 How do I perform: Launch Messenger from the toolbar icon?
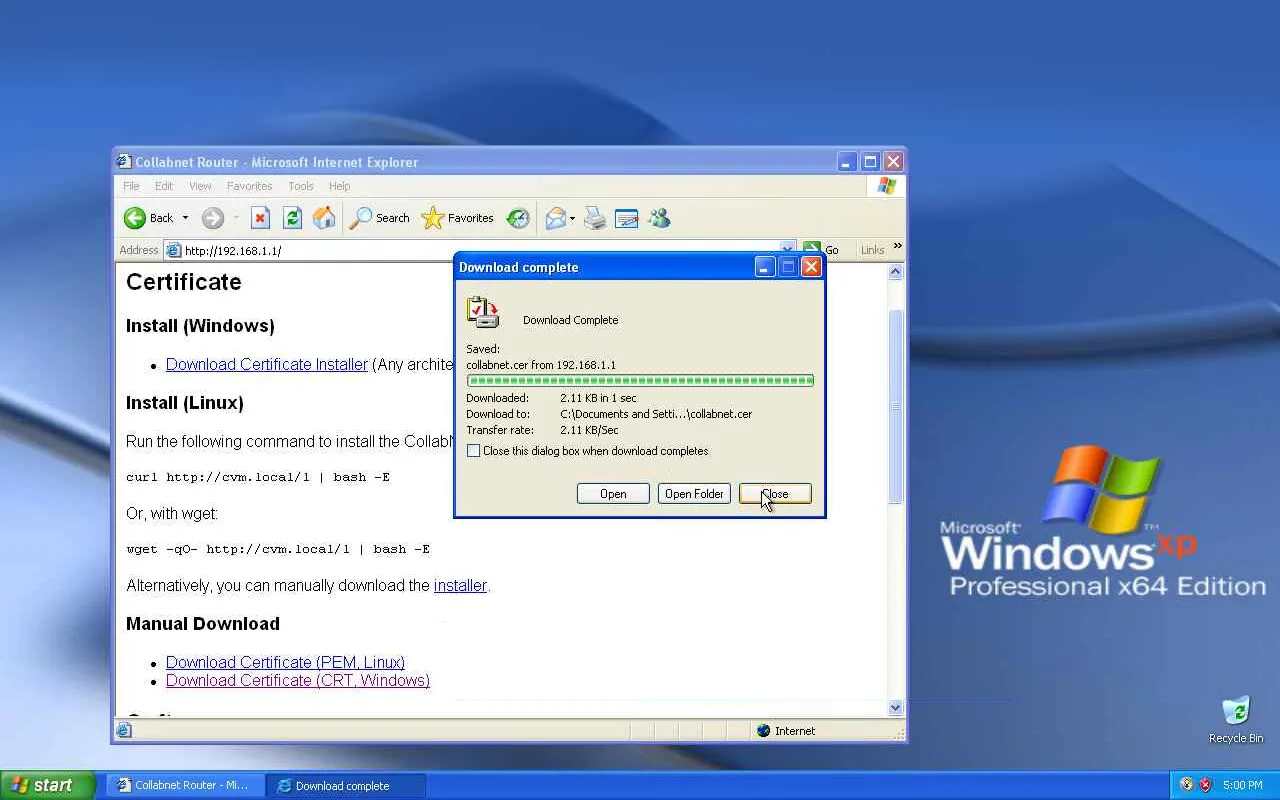659,218
